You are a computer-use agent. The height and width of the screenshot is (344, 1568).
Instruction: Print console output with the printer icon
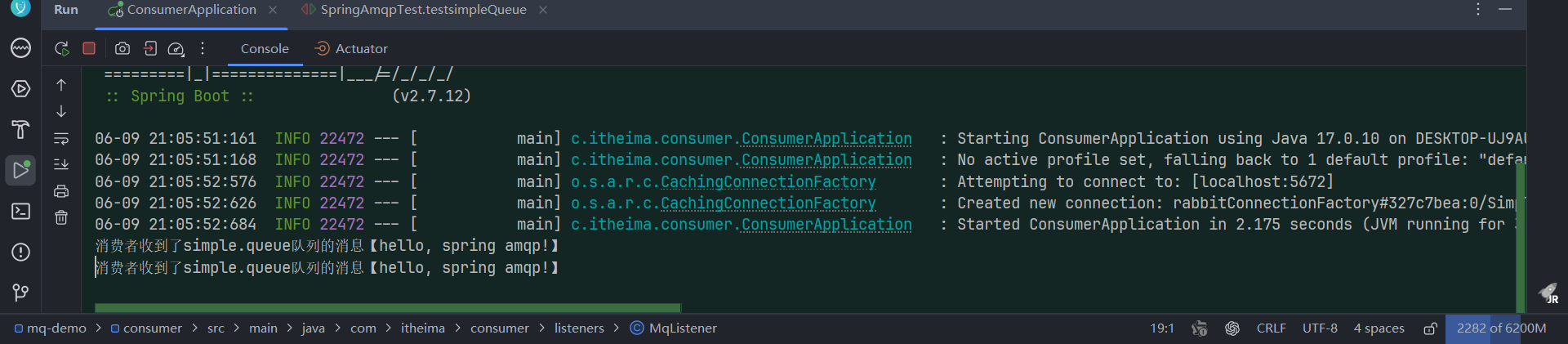pyautogui.click(x=61, y=191)
